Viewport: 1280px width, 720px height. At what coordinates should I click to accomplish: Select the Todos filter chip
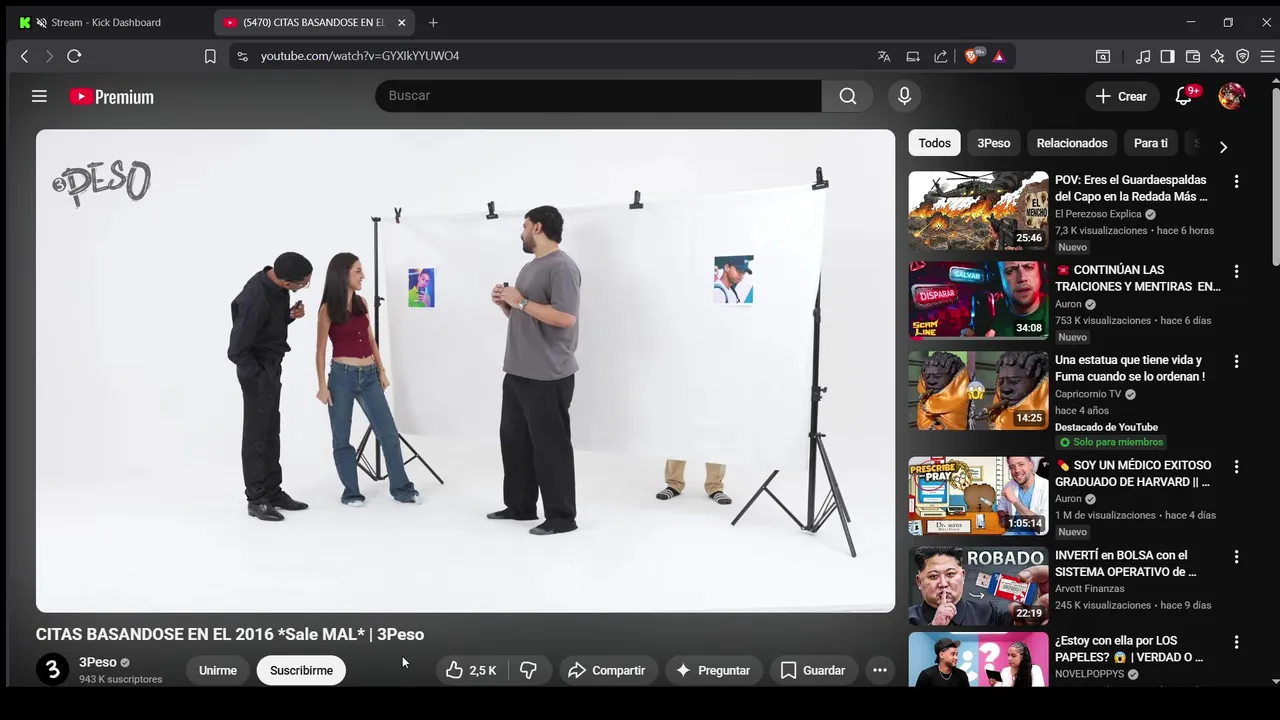(x=935, y=143)
